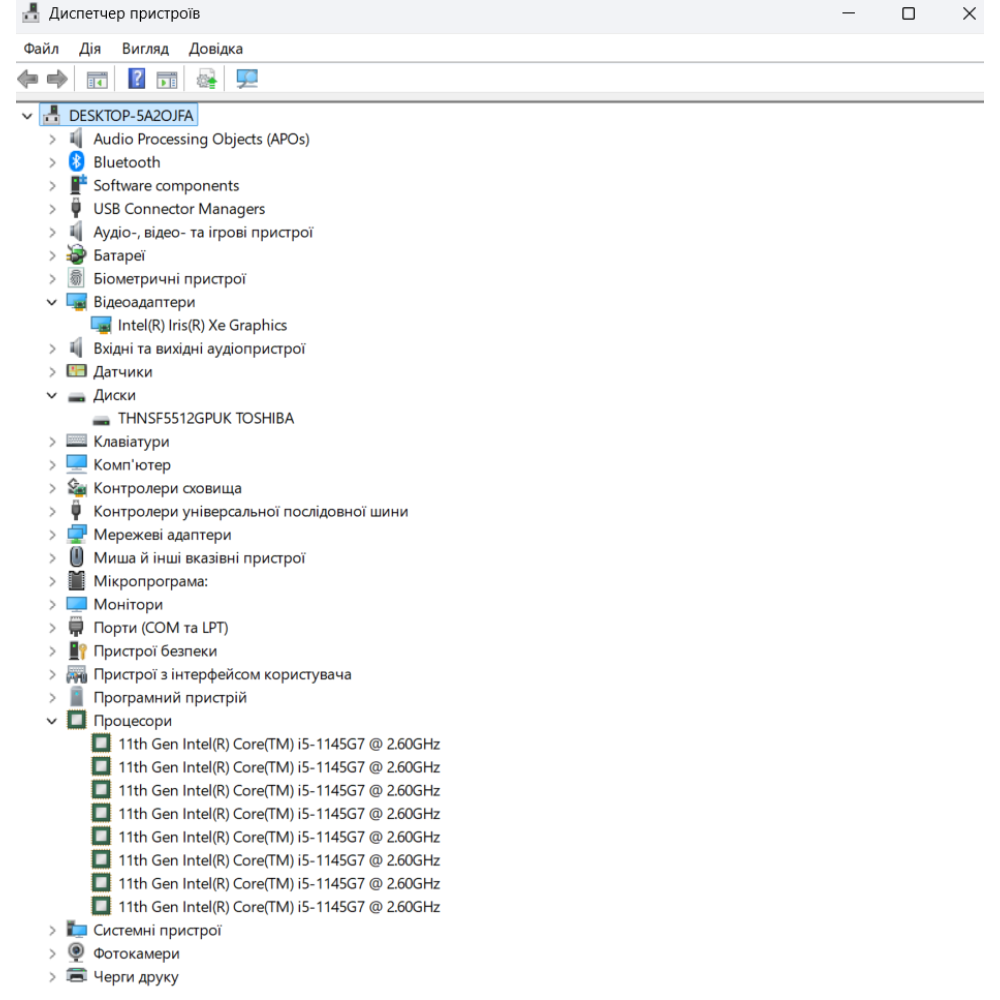Collapse the Відеоадаптери category
Image resolution: width=1000 pixels, height=1000 pixels.
coord(52,302)
